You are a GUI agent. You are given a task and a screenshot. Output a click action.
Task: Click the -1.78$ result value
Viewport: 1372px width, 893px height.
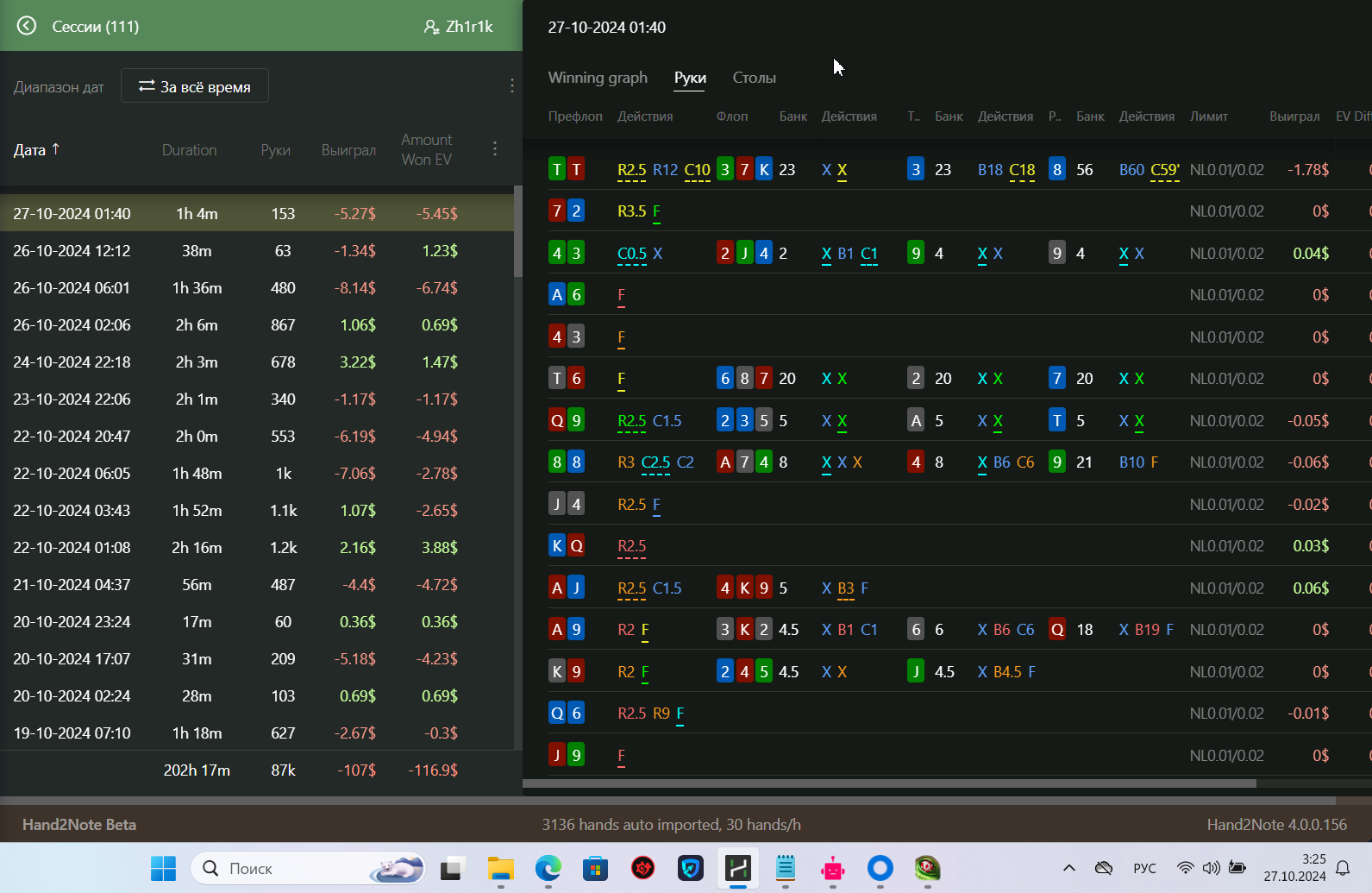(x=1308, y=169)
